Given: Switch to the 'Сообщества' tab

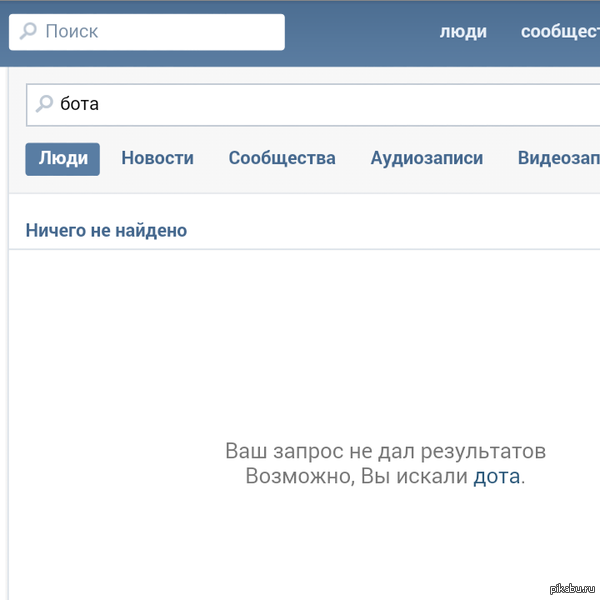Looking at the screenshot, I should (x=282, y=158).
